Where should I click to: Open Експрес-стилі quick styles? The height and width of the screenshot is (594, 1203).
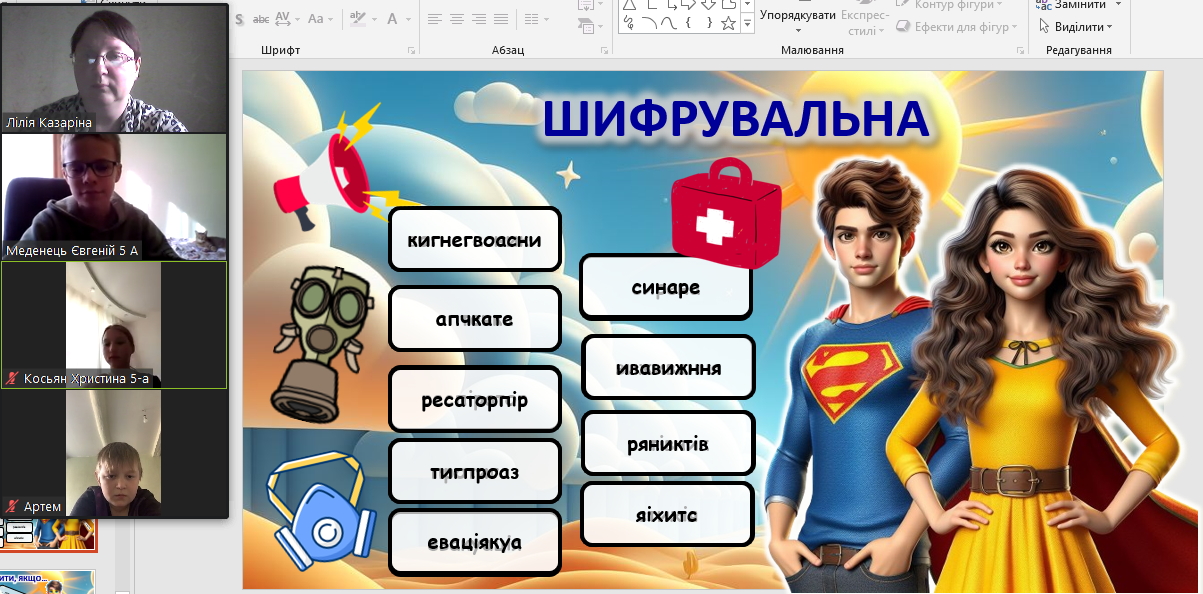[x=864, y=22]
